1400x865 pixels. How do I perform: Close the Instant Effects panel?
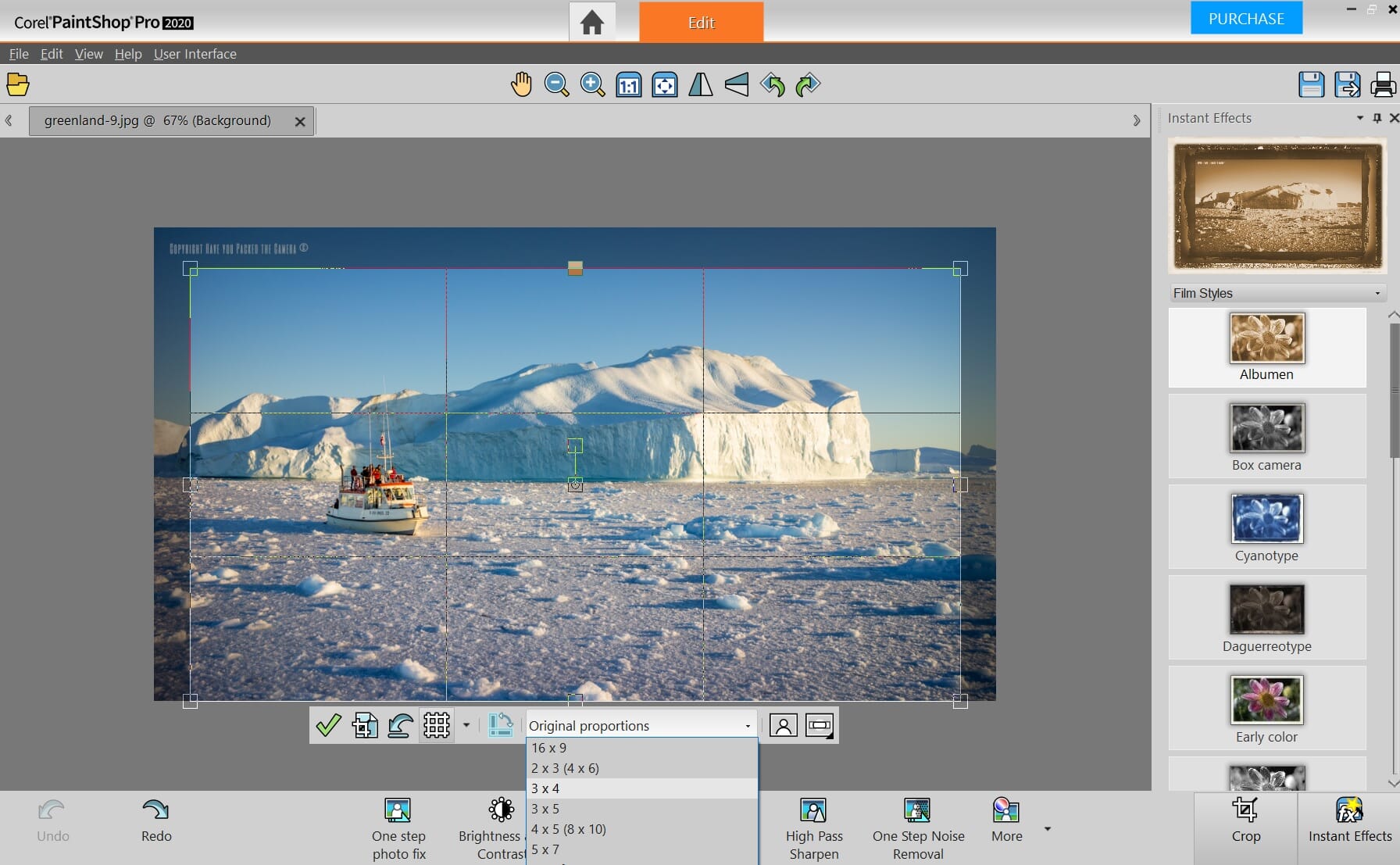[1394, 118]
